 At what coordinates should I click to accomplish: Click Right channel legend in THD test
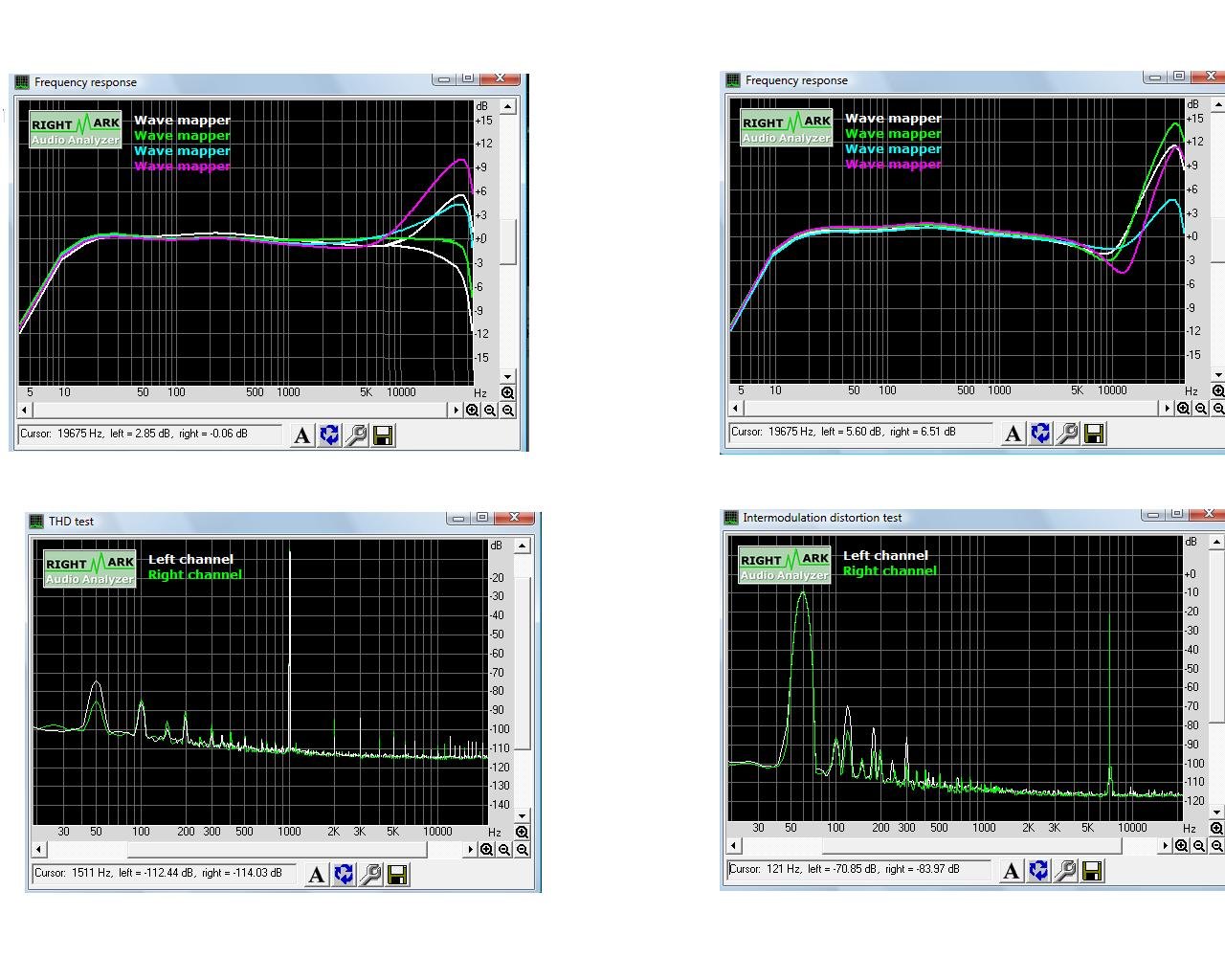[x=194, y=575]
